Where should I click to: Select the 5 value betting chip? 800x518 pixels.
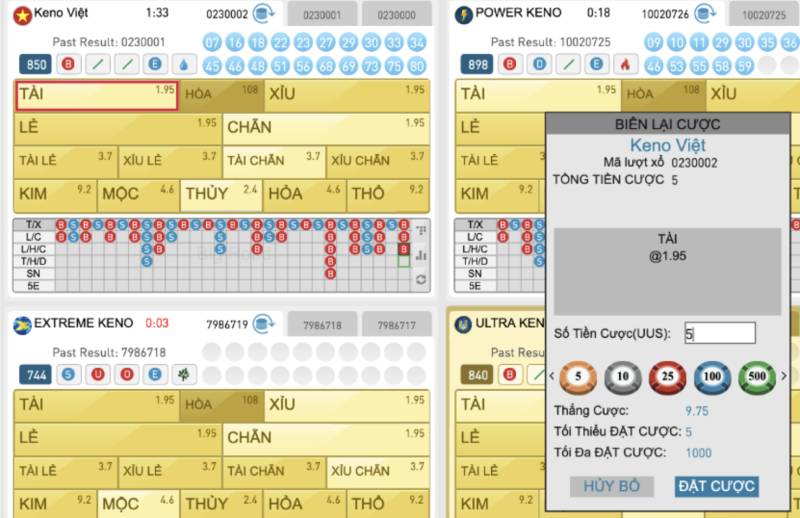578,377
